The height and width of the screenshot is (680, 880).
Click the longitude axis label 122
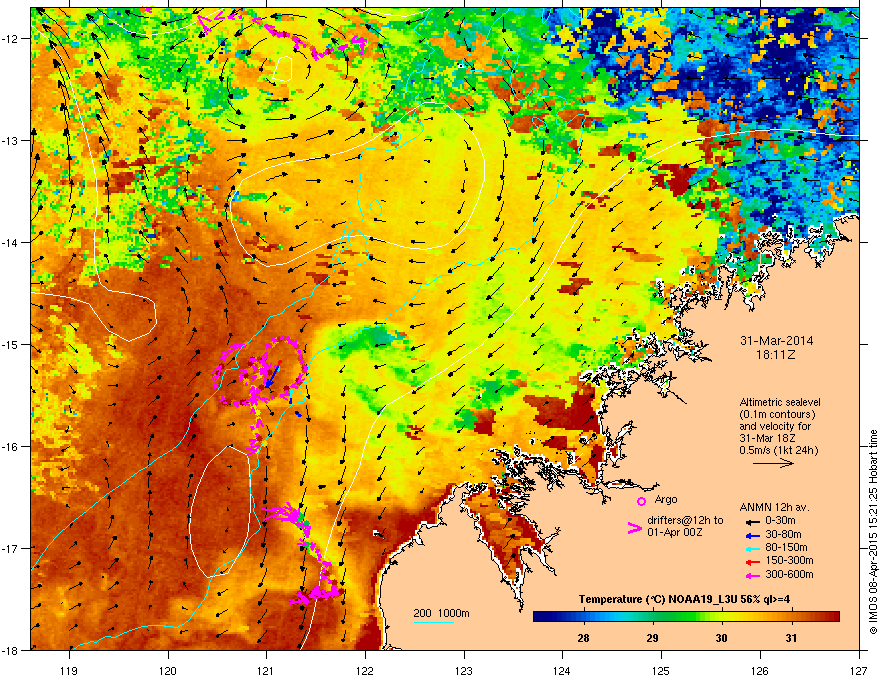(365, 670)
